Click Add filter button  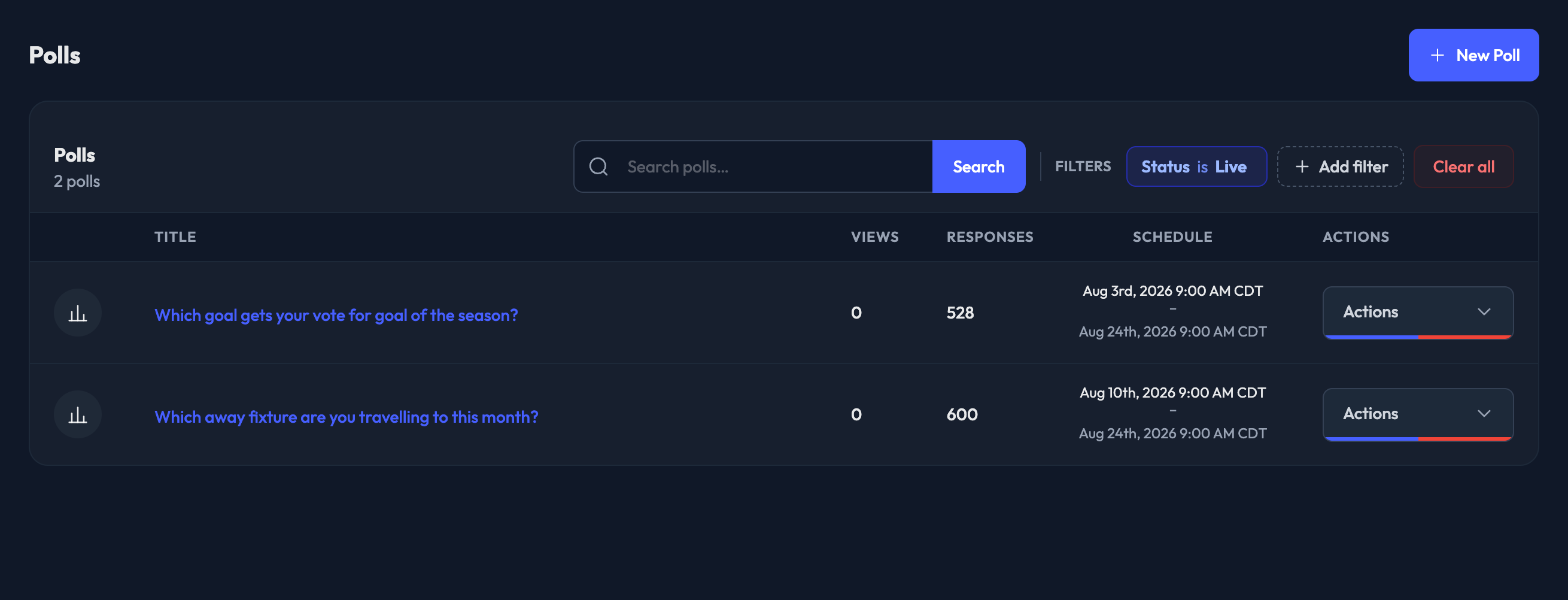pyautogui.click(x=1340, y=166)
